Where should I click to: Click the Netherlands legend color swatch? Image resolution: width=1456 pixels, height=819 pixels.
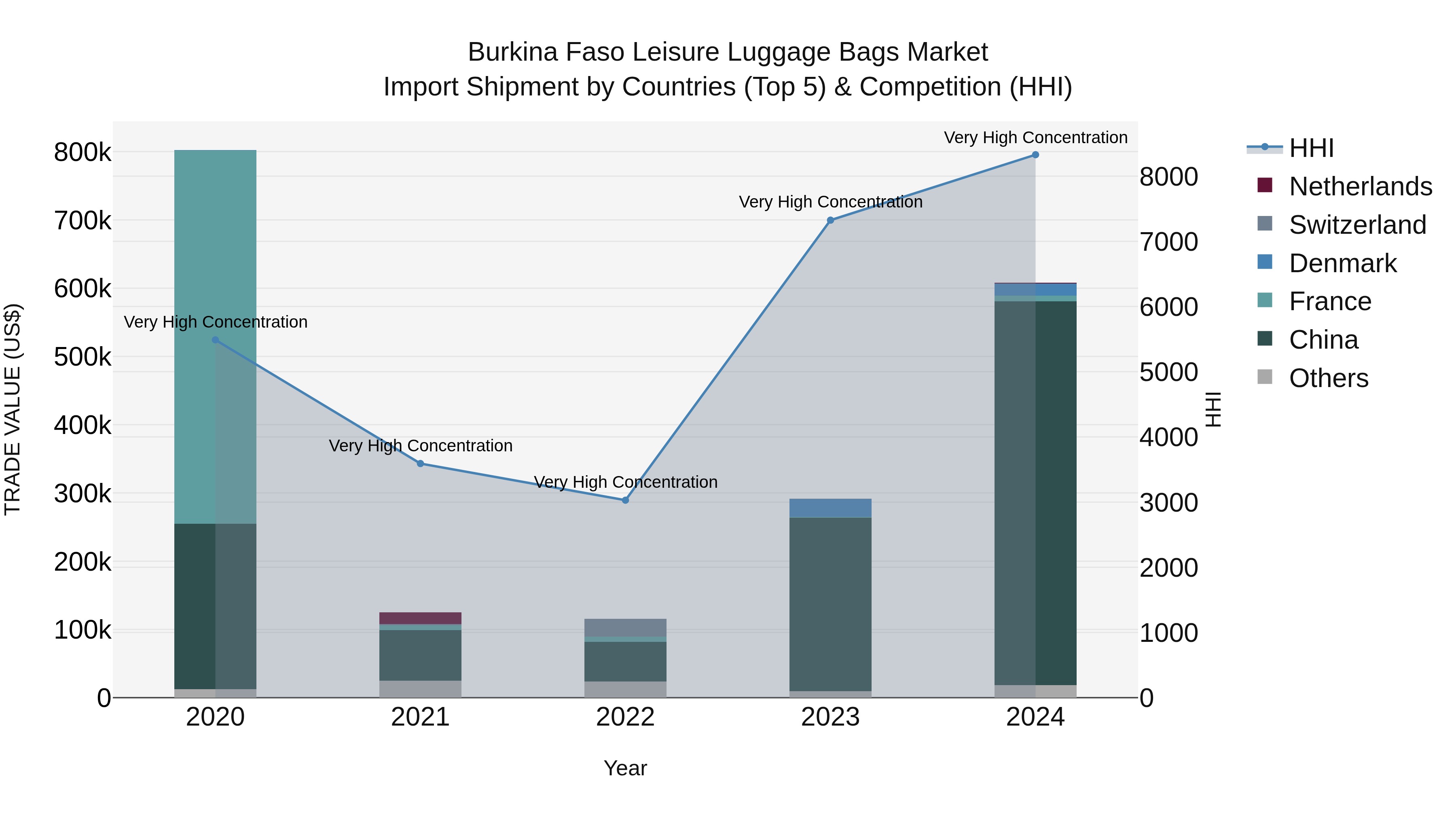click(x=1265, y=185)
